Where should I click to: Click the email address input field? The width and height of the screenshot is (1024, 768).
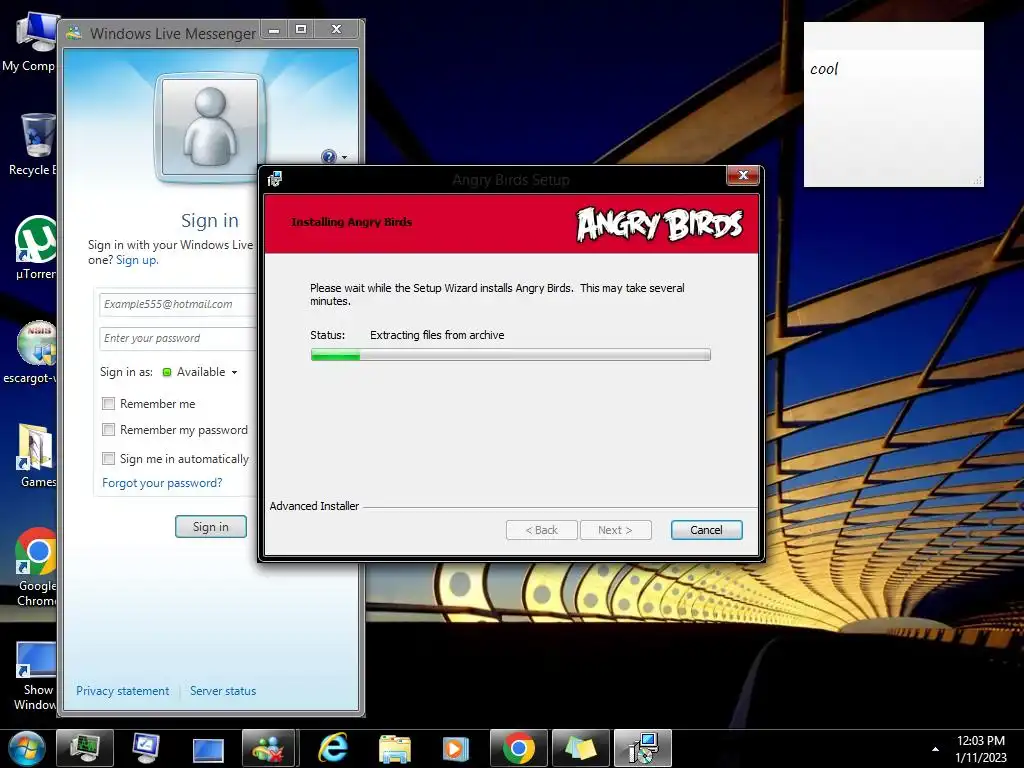click(178, 304)
